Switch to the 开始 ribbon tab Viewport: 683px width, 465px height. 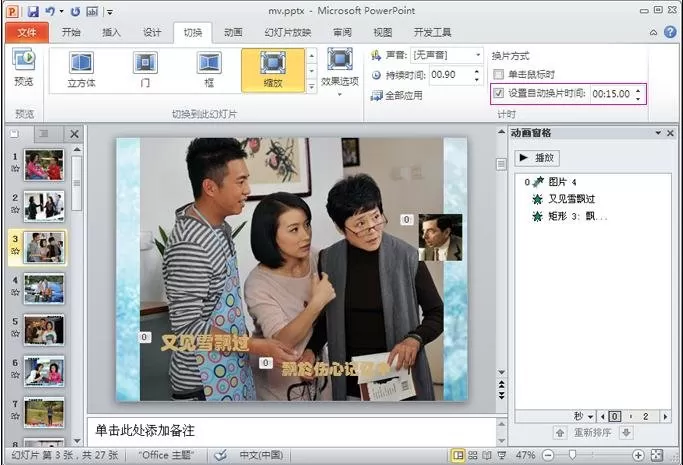tap(71, 32)
